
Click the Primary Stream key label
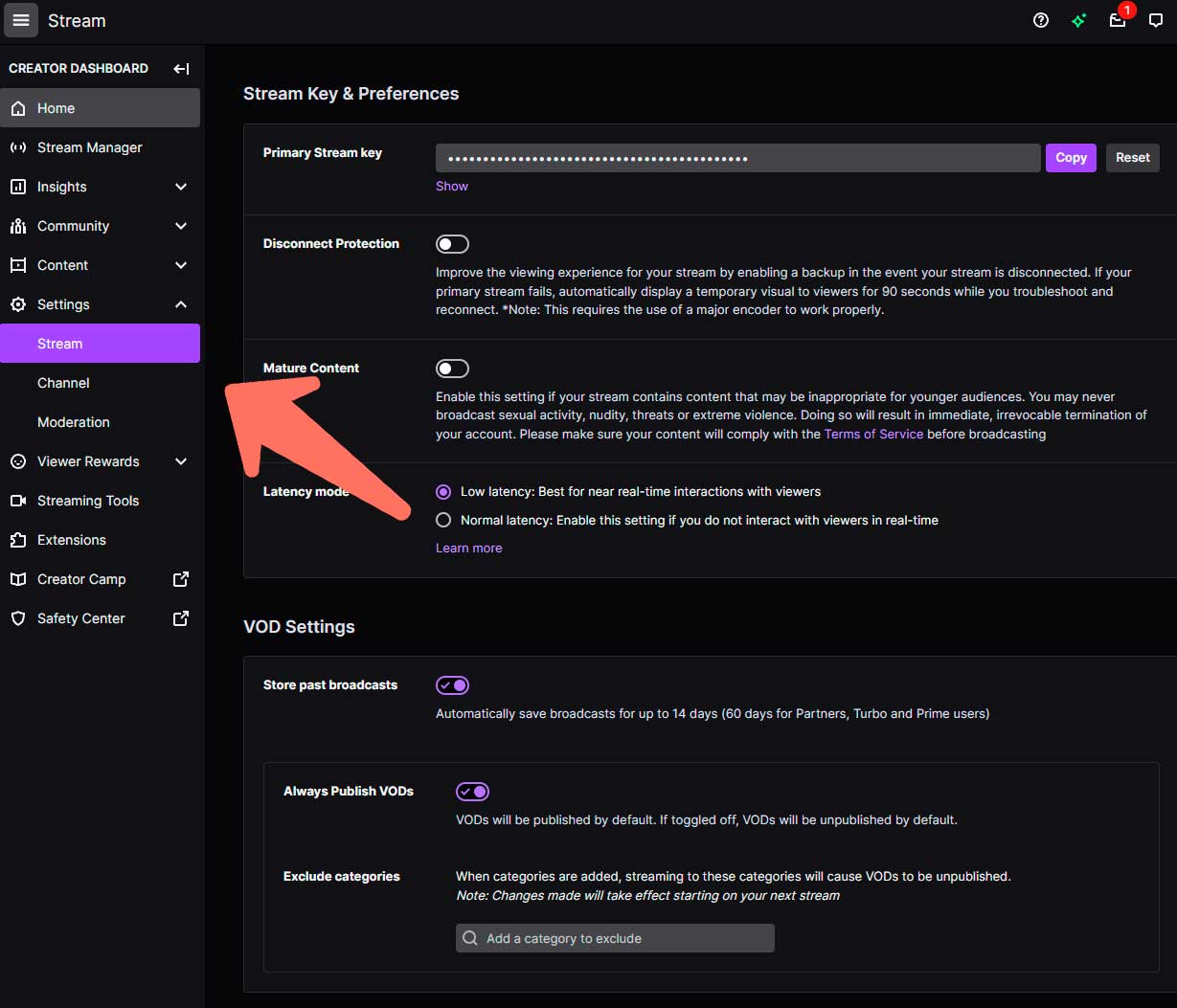(323, 152)
